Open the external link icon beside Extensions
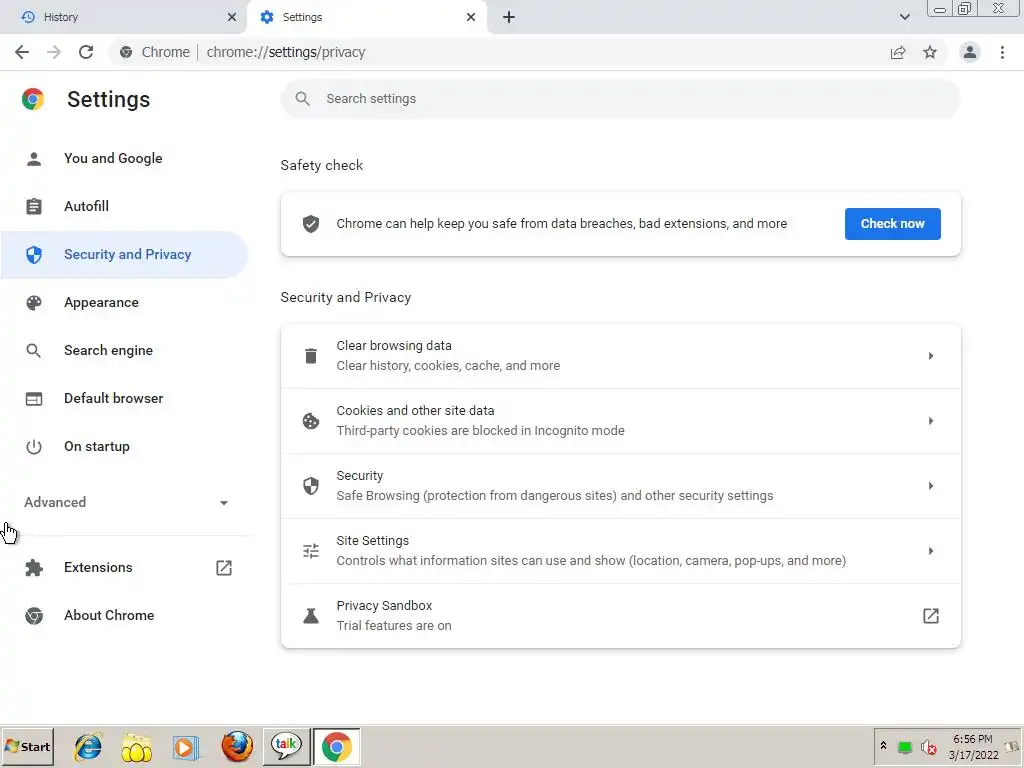 coord(224,568)
